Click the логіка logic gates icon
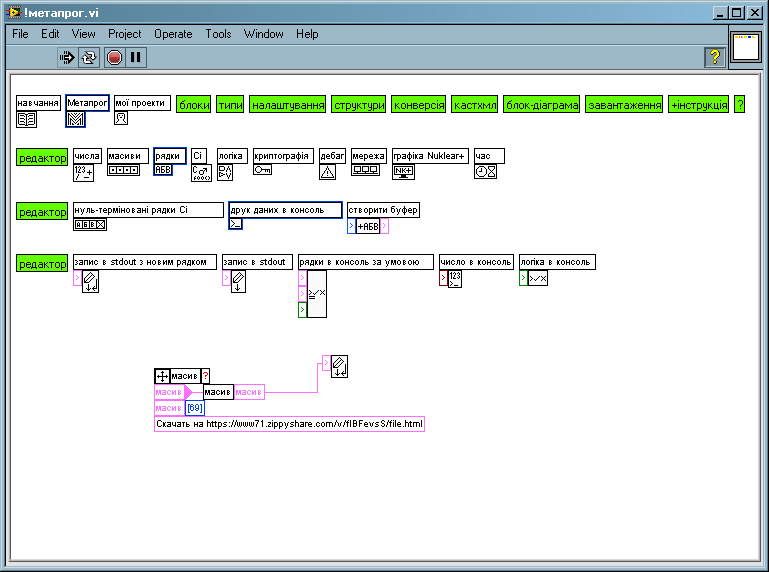The height and width of the screenshot is (572, 769). pos(225,173)
